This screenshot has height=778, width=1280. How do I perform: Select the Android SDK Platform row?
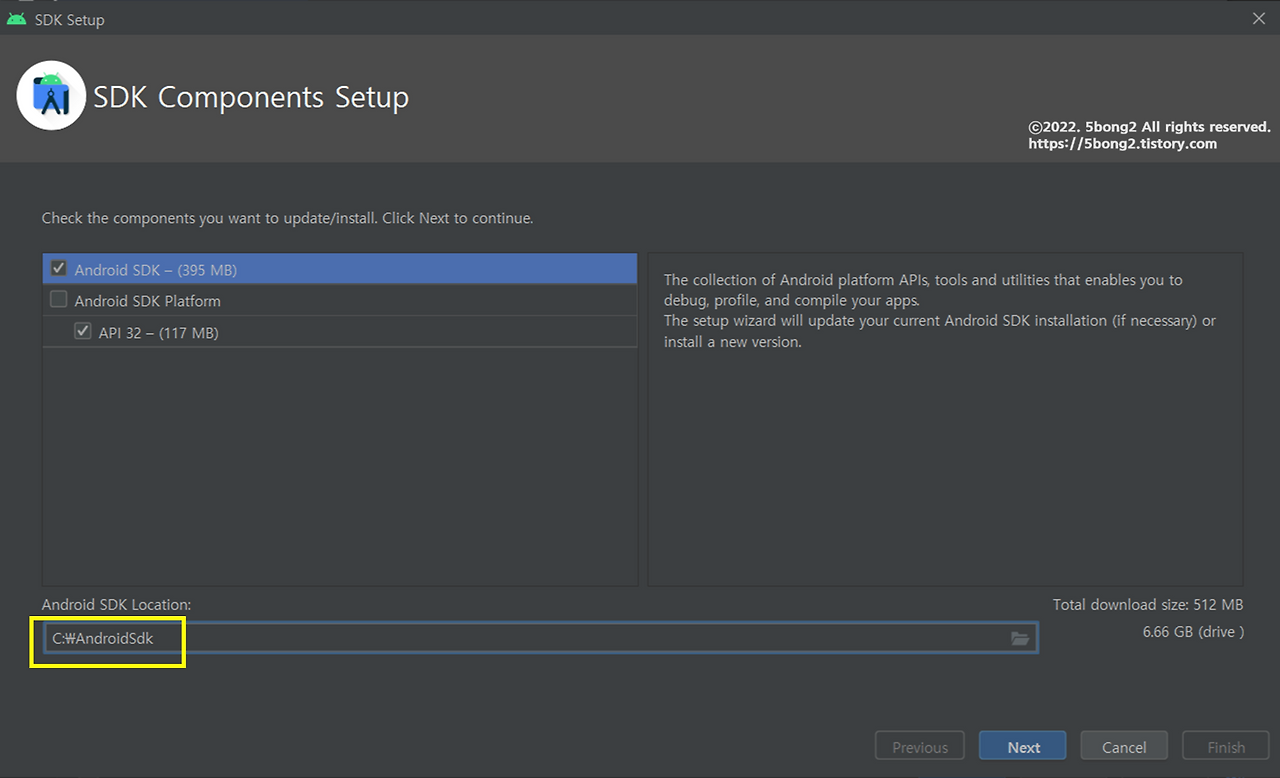(340, 300)
